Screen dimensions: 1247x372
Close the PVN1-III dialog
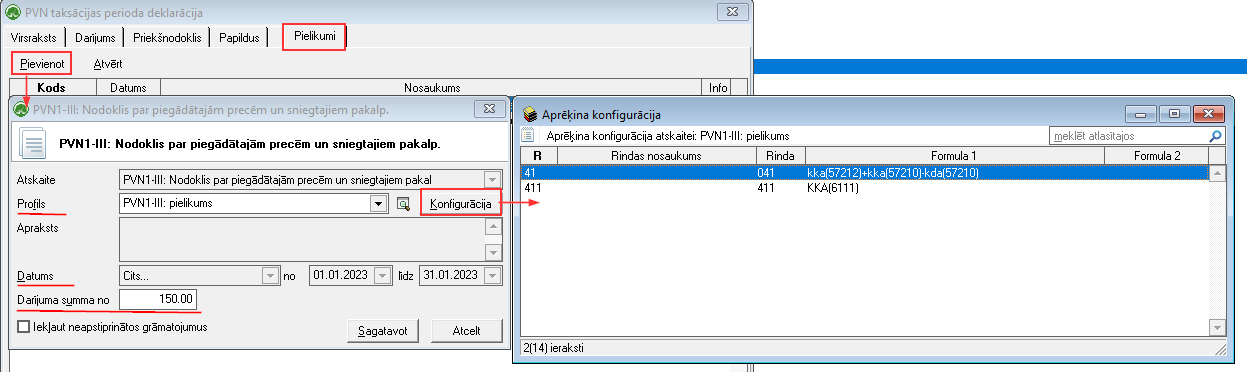488,108
